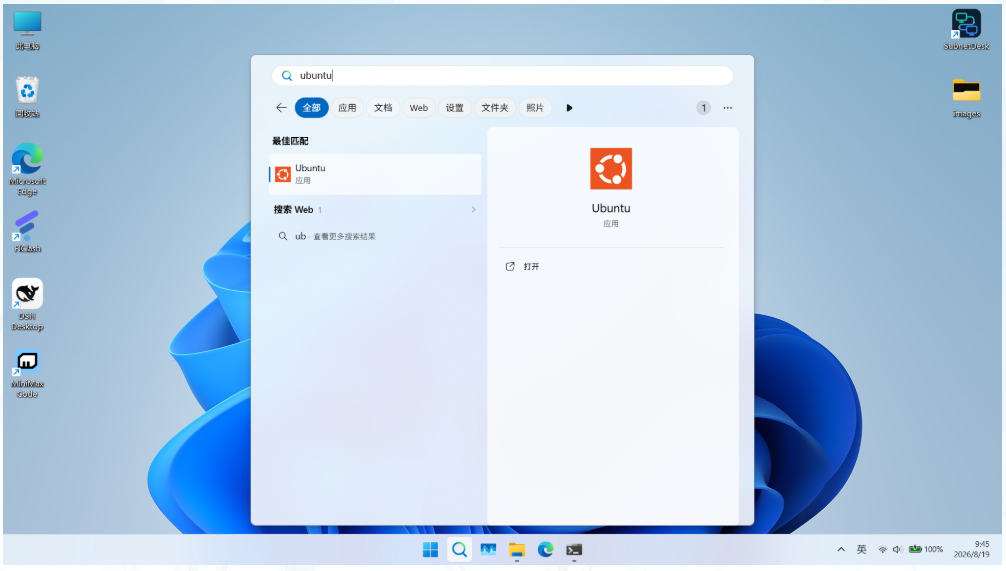Image resolution: width=1006 pixels, height=571 pixels.
Task: Switch to the Web filter tab
Action: pos(418,108)
